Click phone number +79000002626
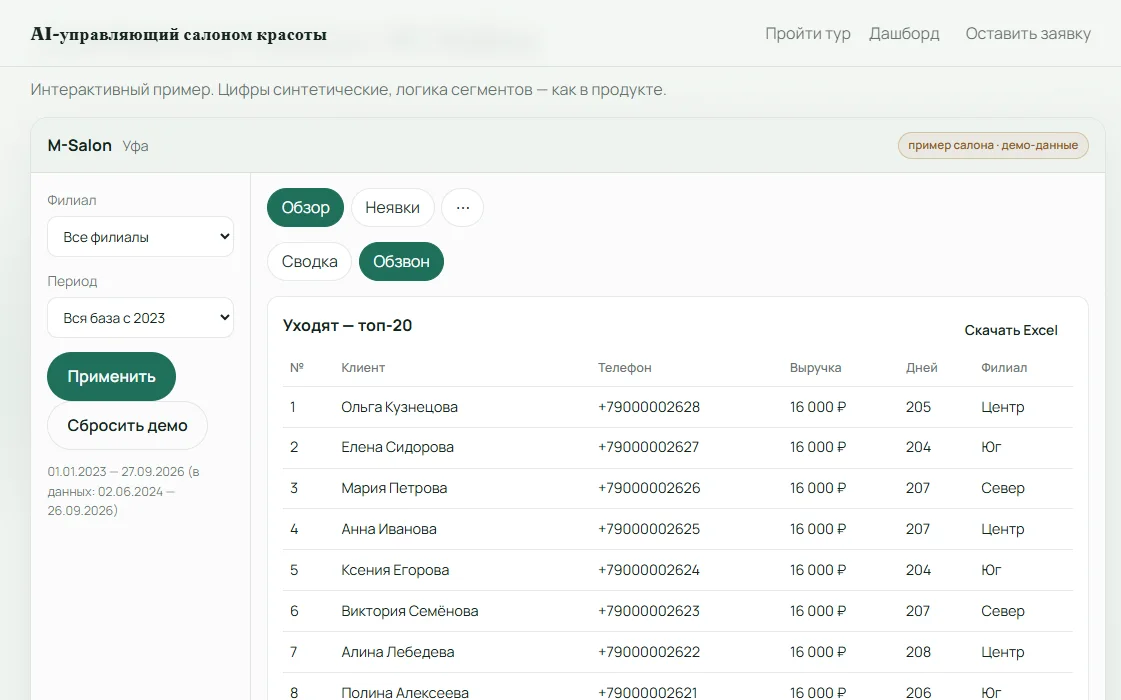Viewport: 1121px width, 700px height. 649,488
